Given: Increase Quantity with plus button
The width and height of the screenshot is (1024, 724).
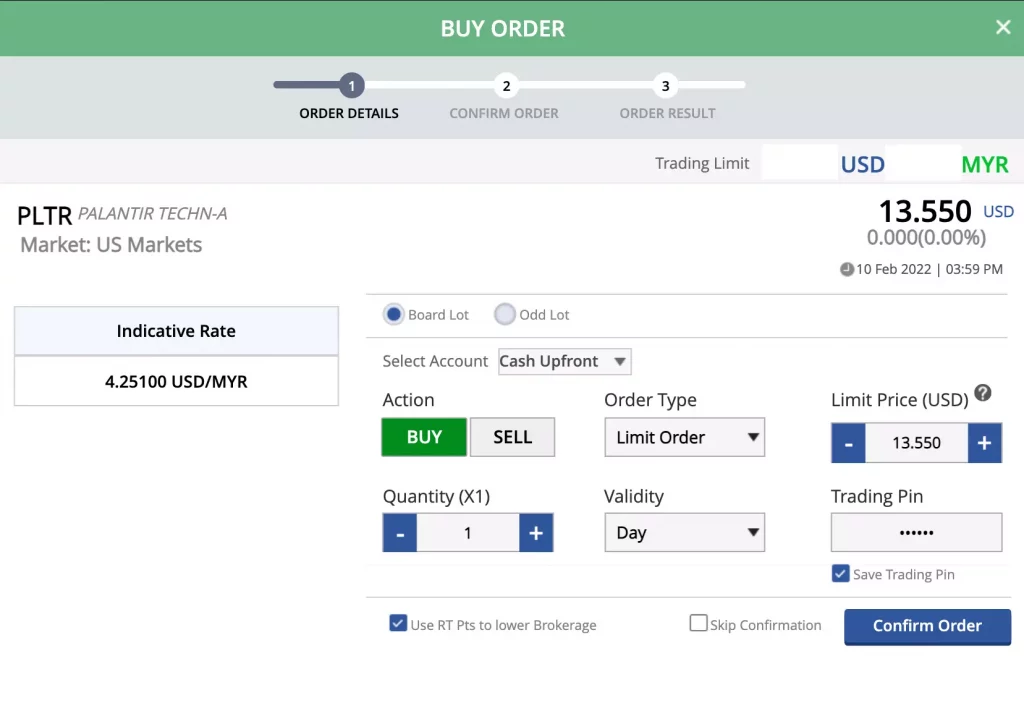Looking at the screenshot, I should click(536, 533).
